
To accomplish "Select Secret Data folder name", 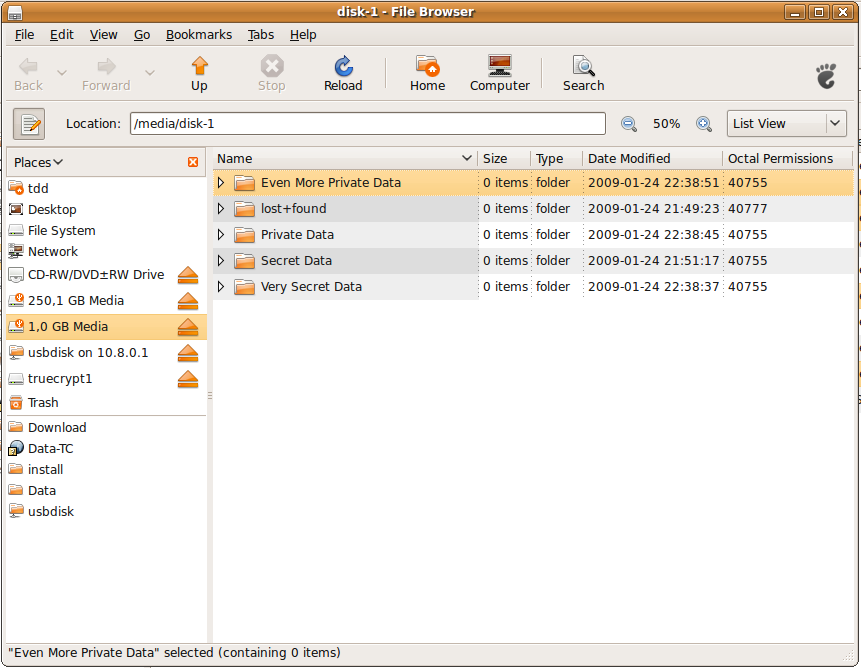I will tap(297, 261).
